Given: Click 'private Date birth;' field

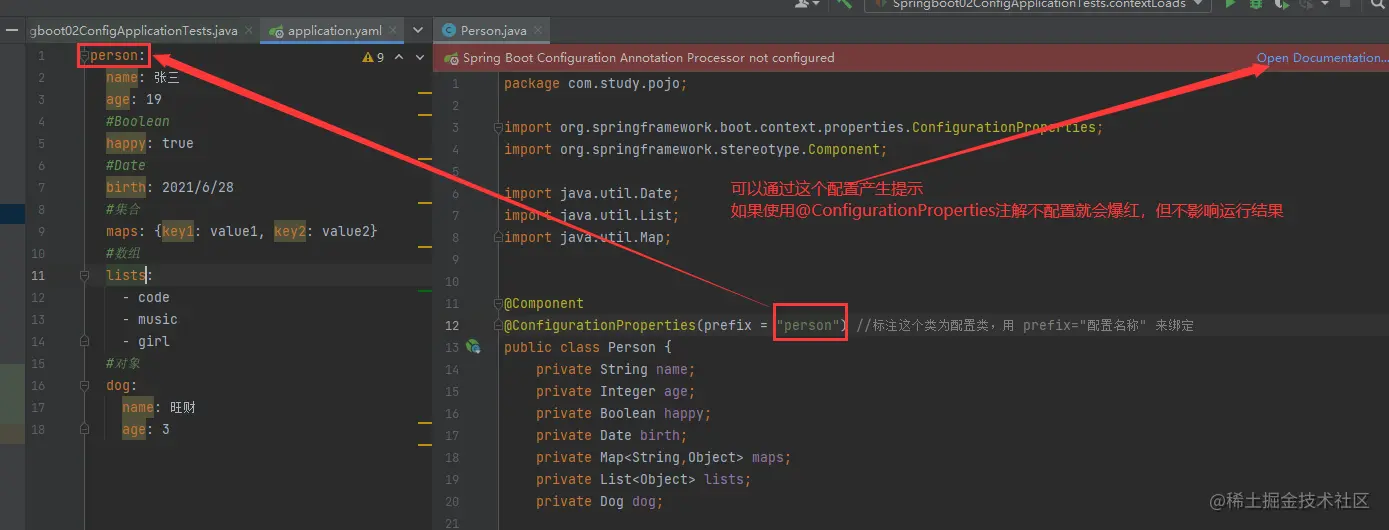Looking at the screenshot, I should pyautogui.click(x=611, y=436).
